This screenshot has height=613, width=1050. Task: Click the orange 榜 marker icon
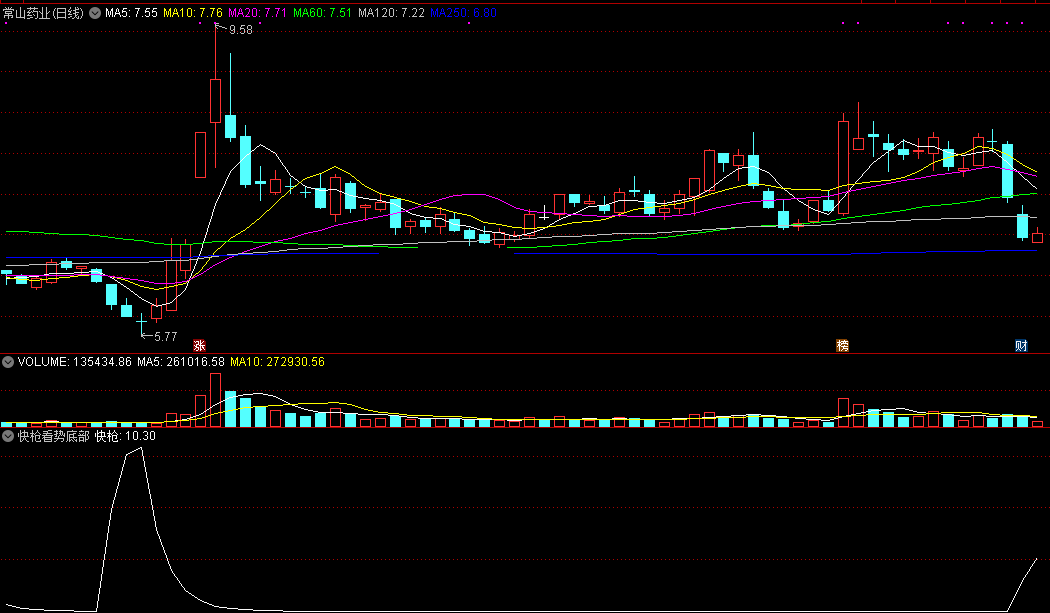click(842, 346)
